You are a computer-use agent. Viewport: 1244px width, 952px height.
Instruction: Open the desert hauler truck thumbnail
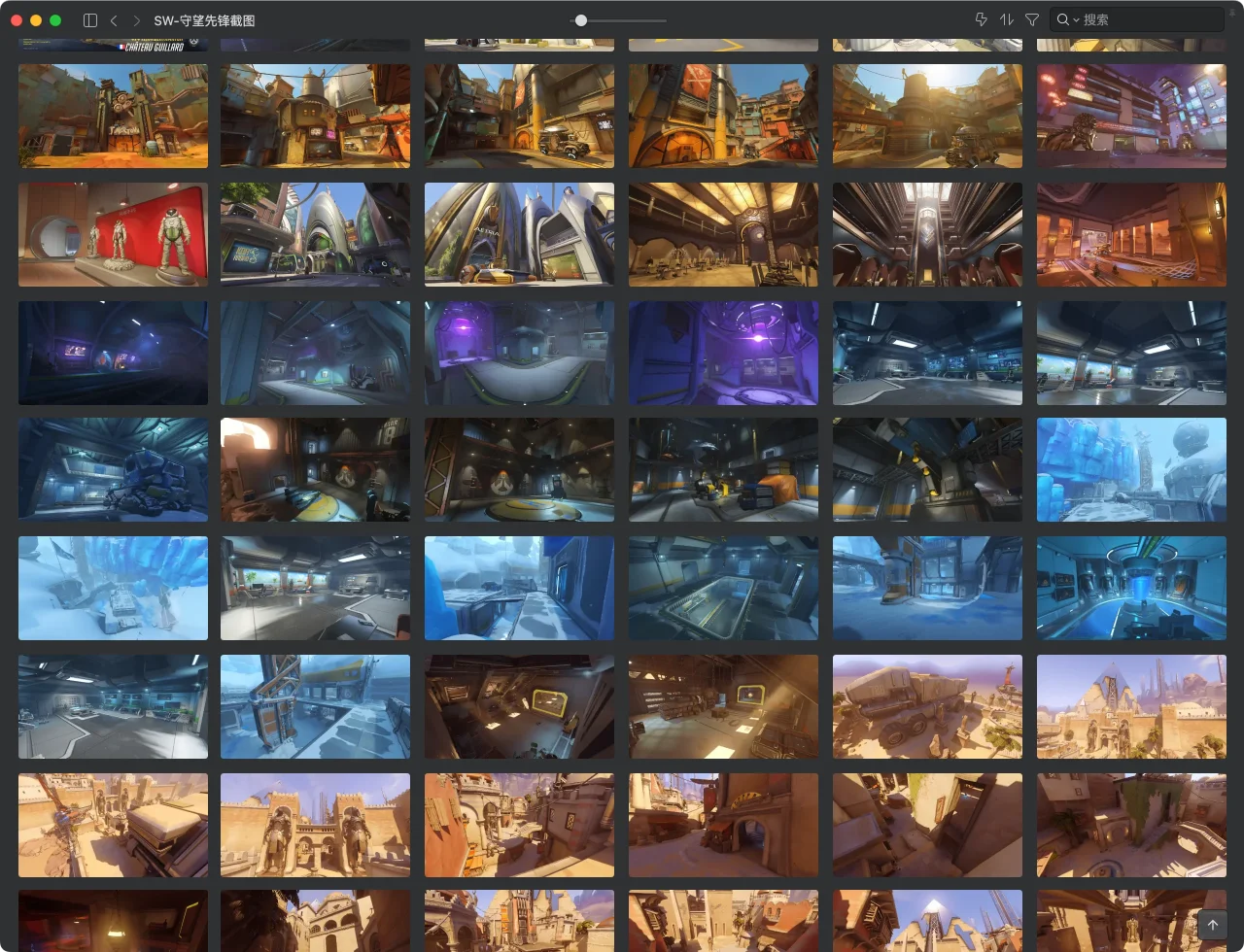click(927, 706)
